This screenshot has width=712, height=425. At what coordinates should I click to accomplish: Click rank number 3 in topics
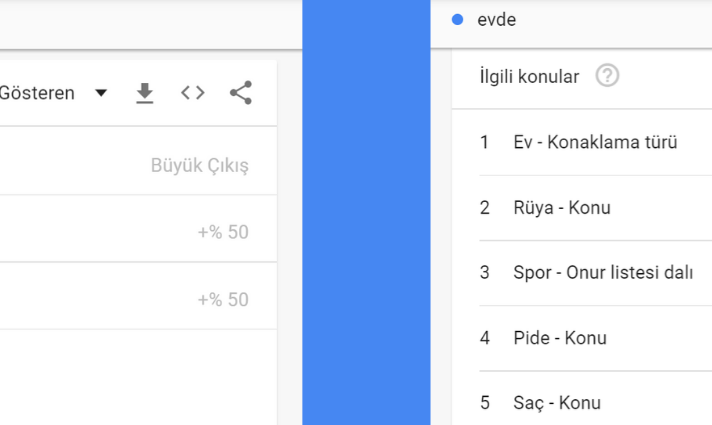click(485, 272)
